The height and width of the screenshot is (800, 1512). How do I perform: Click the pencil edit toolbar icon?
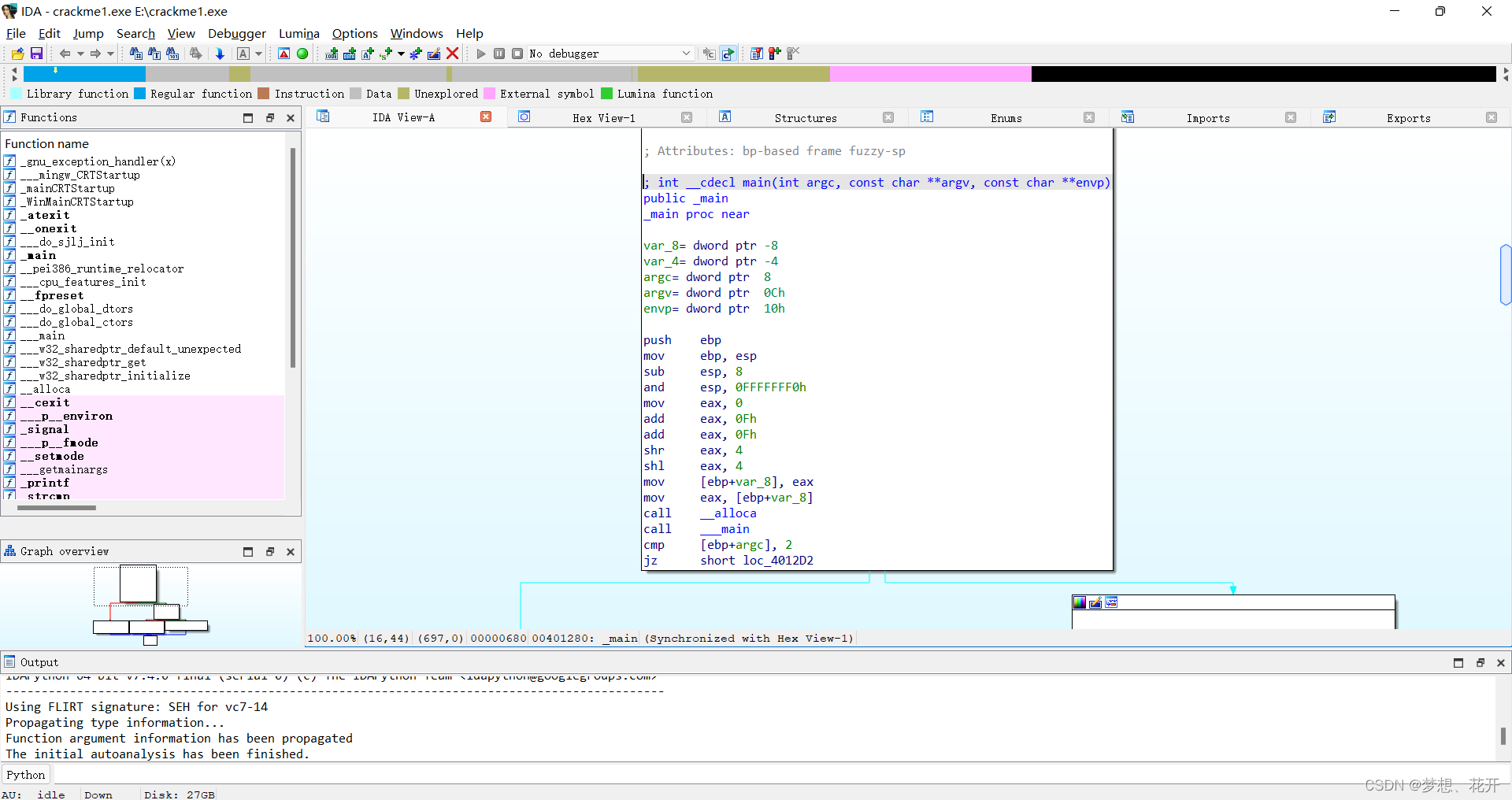[x=434, y=54]
